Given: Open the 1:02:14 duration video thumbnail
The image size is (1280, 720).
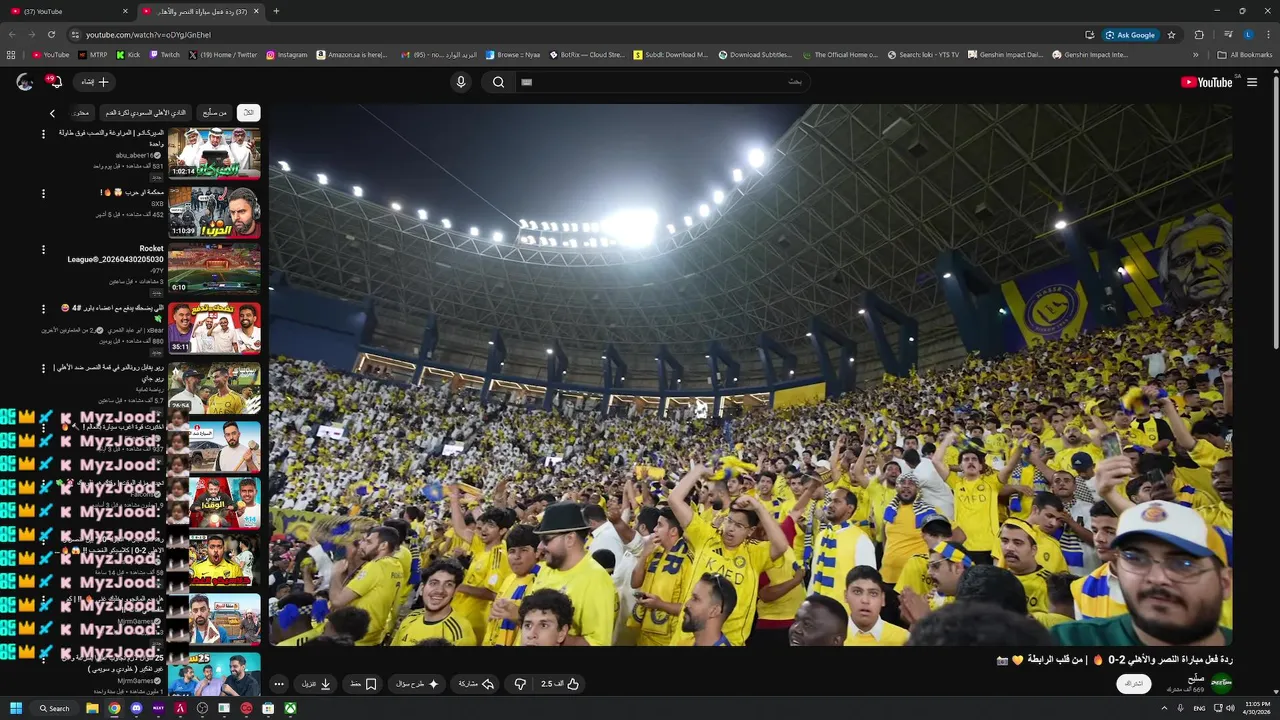Looking at the screenshot, I should point(214,152).
